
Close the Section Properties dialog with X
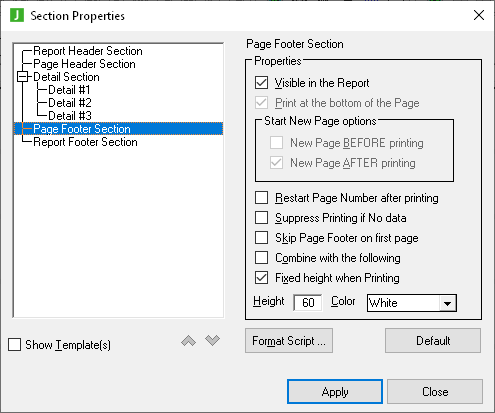[479, 15]
